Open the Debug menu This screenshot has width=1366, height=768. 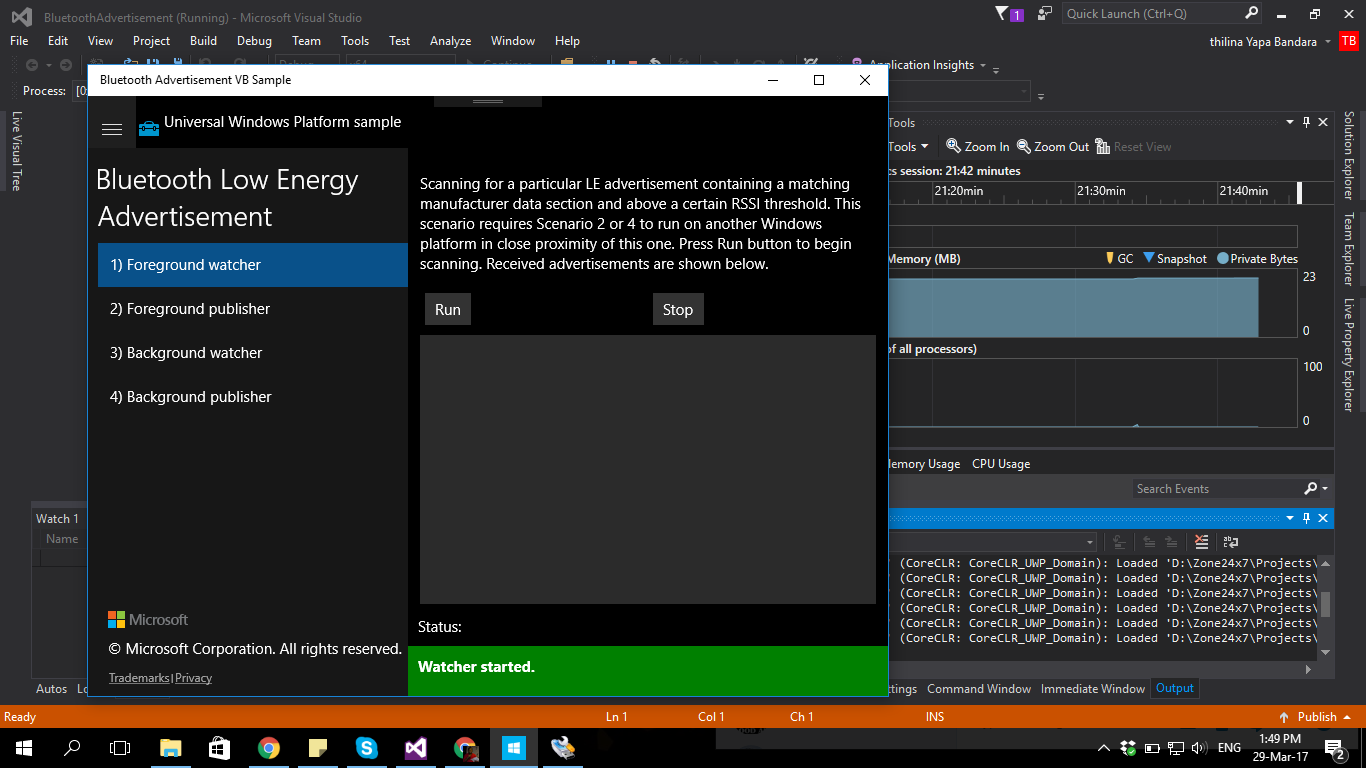click(x=254, y=41)
